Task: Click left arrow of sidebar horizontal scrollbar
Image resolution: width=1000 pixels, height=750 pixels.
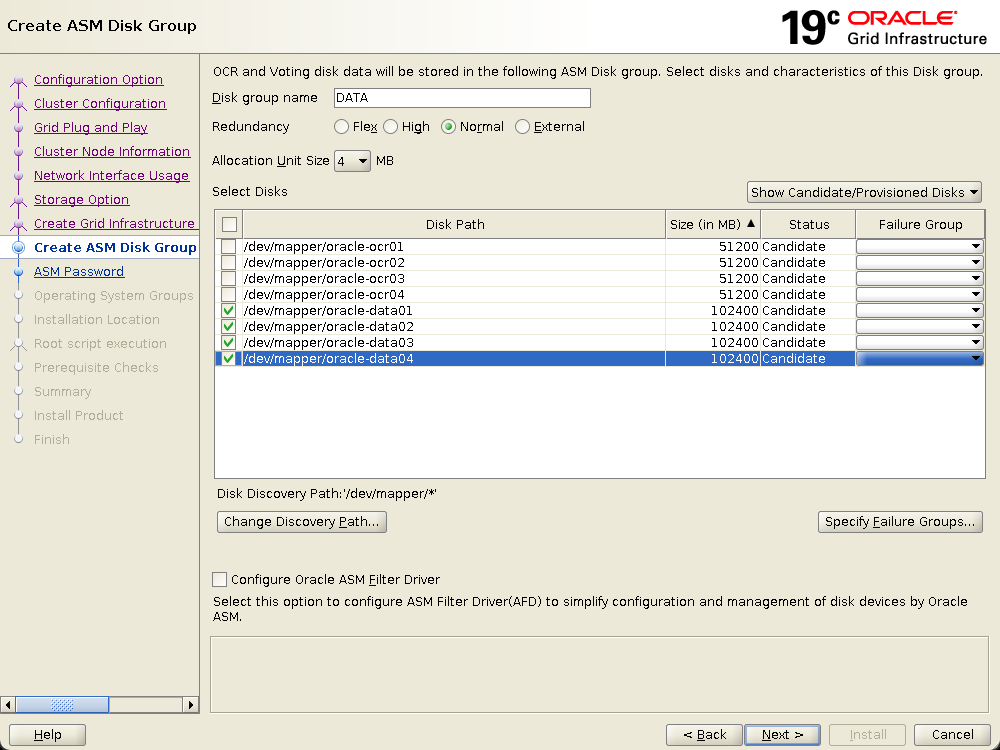Action: point(9,705)
